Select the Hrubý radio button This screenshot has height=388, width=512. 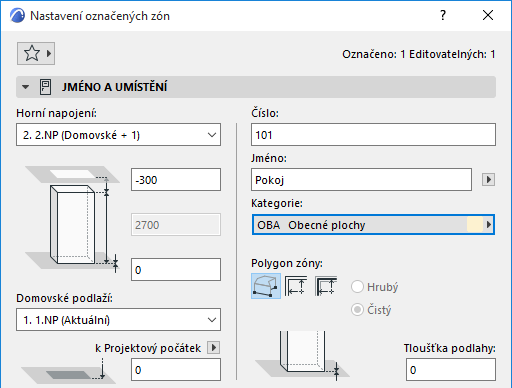coord(357,287)
